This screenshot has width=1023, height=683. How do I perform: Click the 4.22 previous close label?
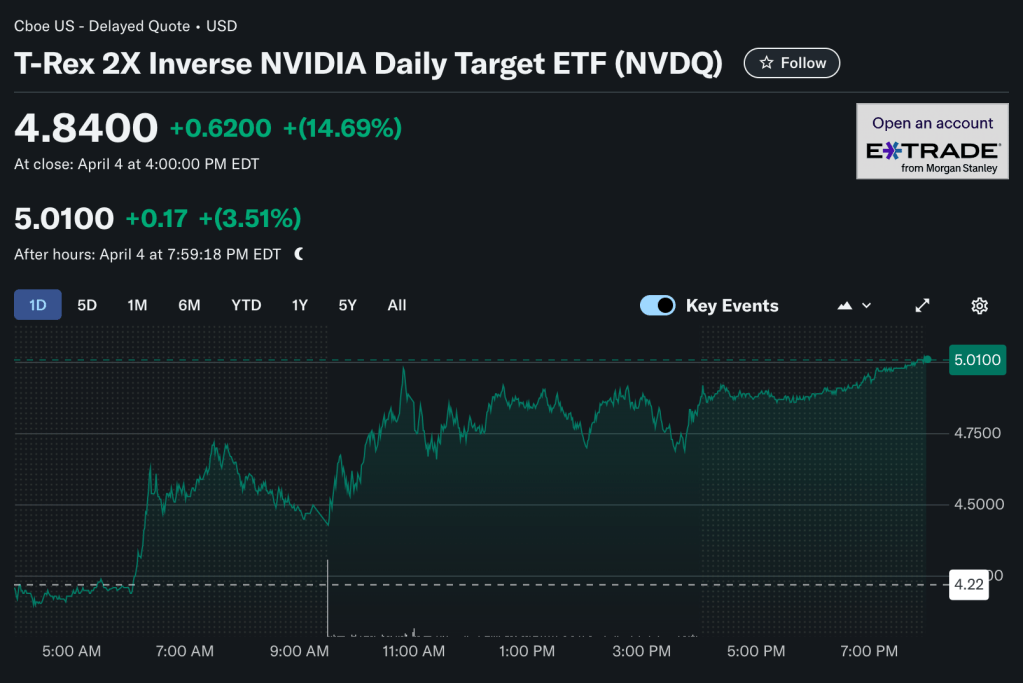968,585
